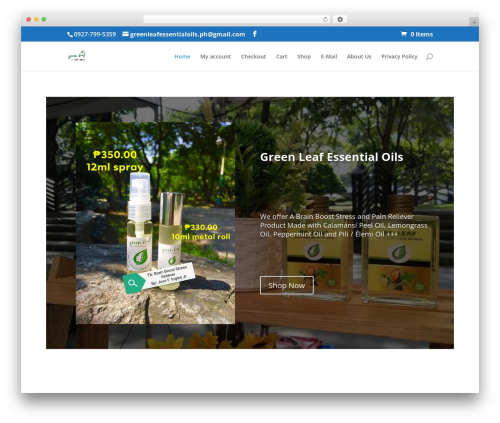
Task: Minimize the browser window with yellow button
Action: (36, 19)
